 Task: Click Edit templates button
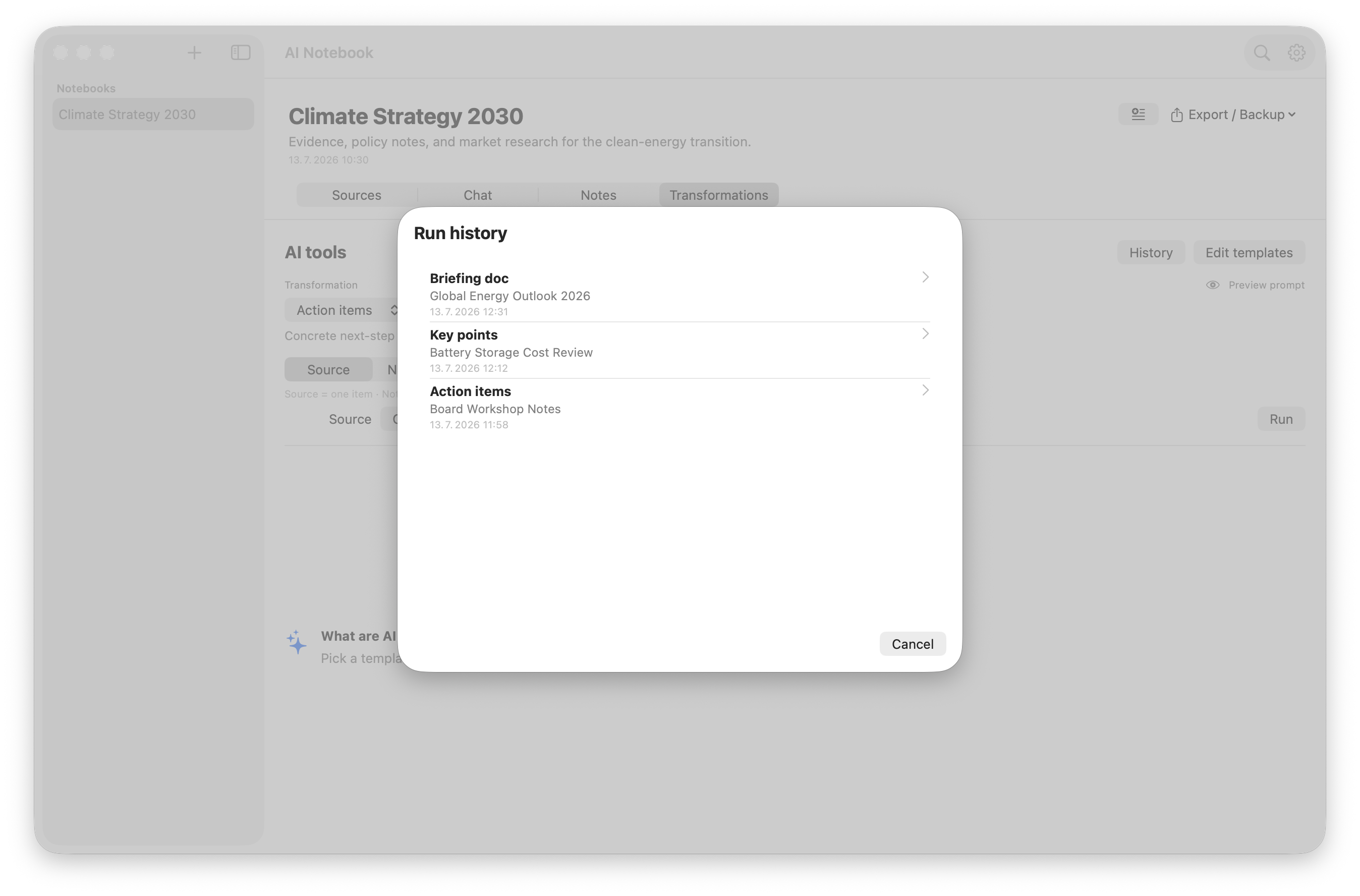[1249, 253]
